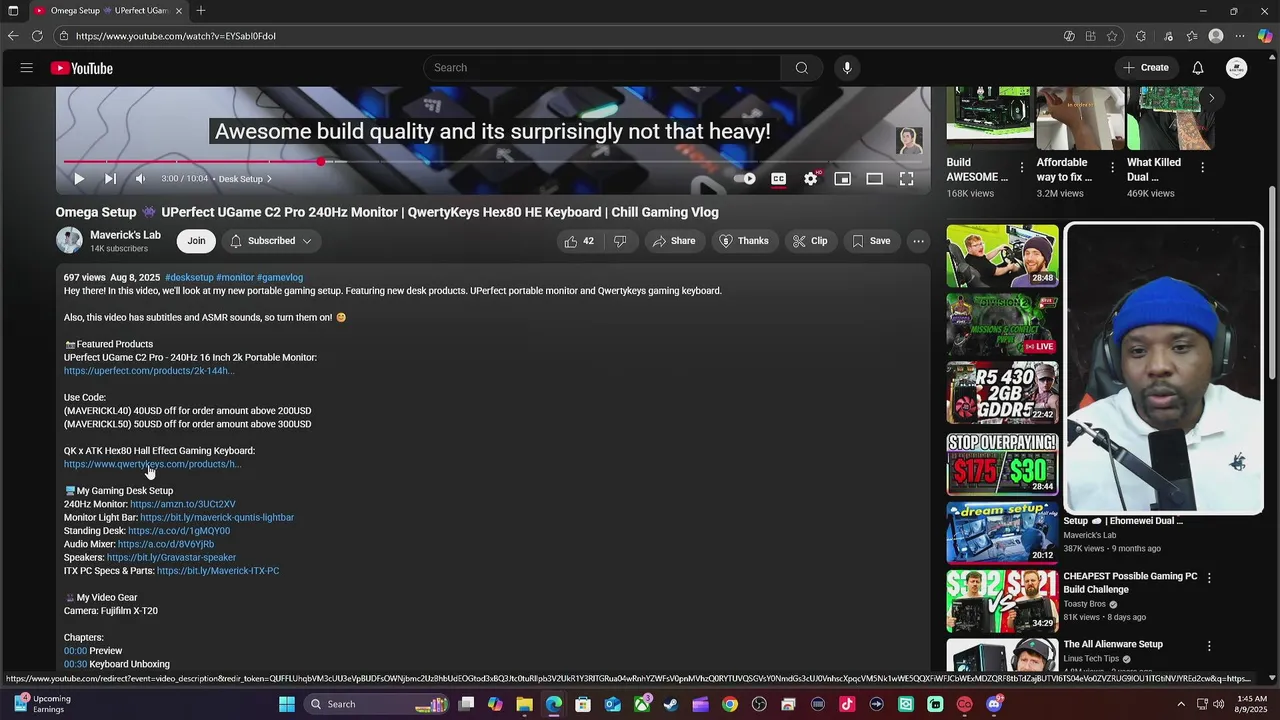1280x720 pixels.
Task: Open YouTube notifications bell
Action: 1198,68
